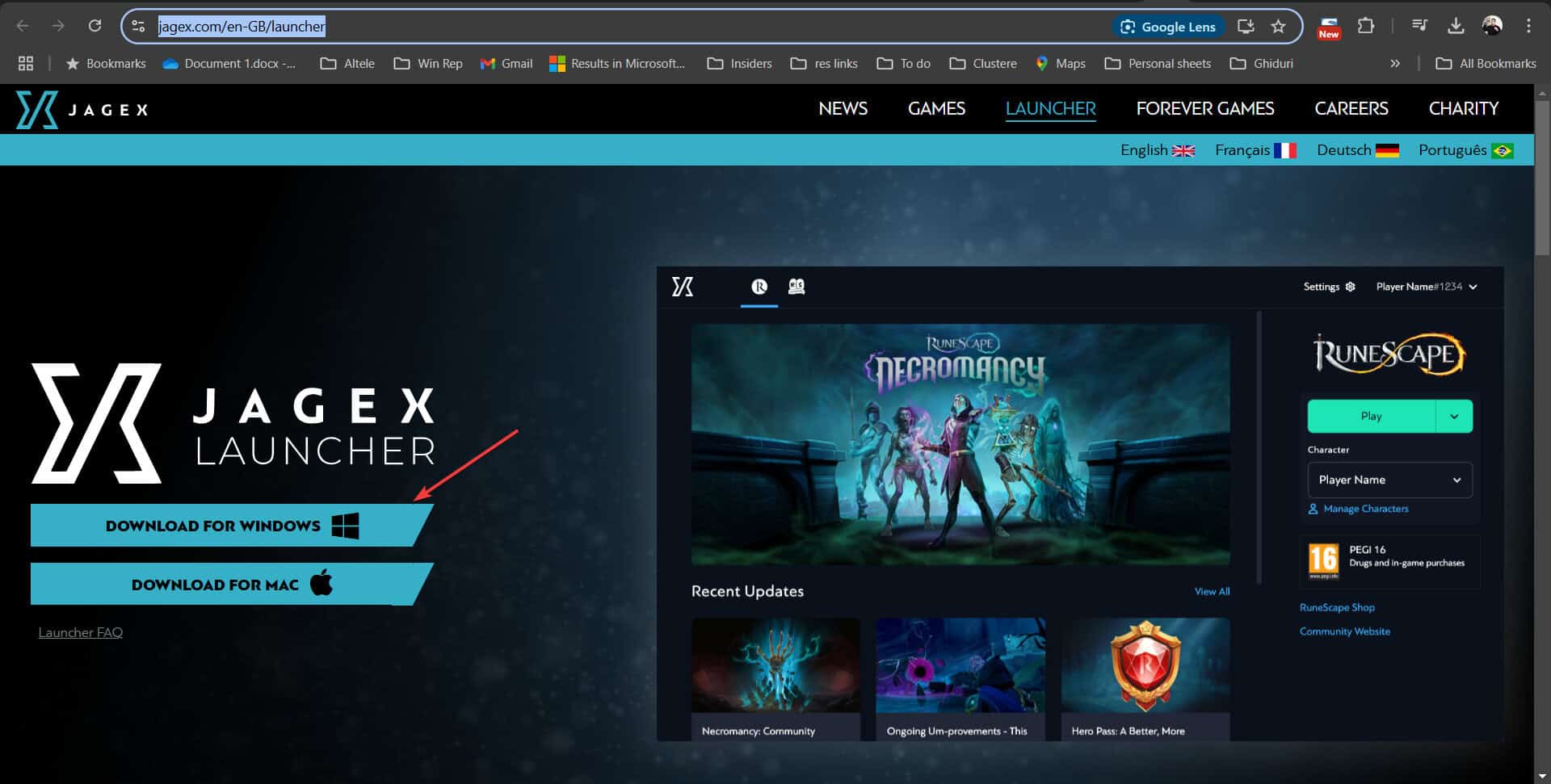Bookmark this page with the star icon
This screenshot has height=784, width=1551.
pyautogui.click(x=1278, y=27)
